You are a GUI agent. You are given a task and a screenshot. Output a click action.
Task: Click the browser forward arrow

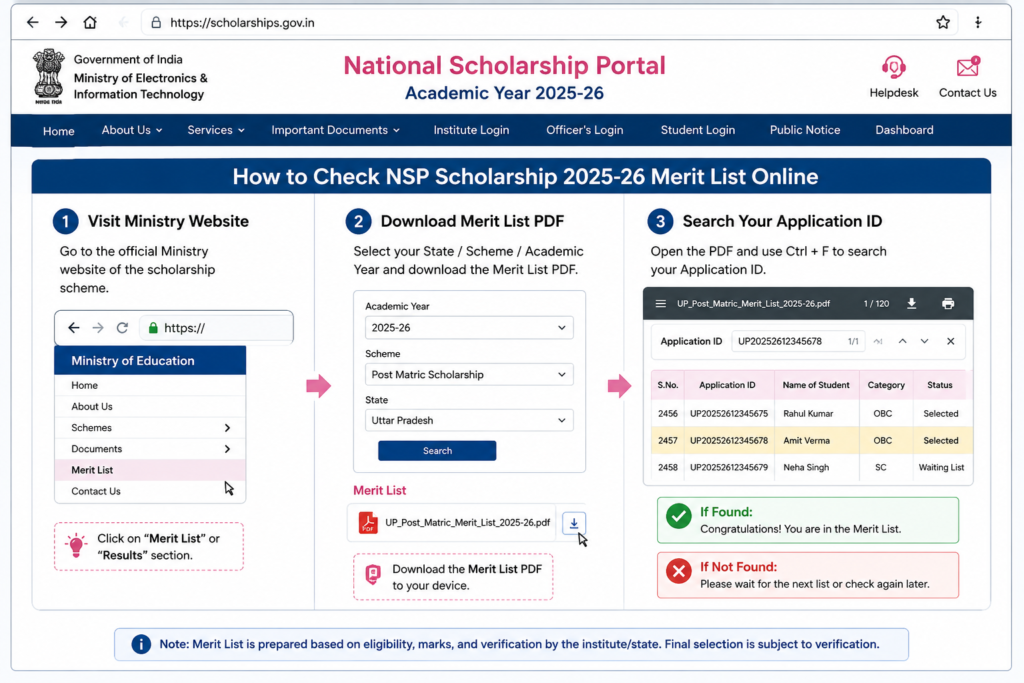coord(61,23)
